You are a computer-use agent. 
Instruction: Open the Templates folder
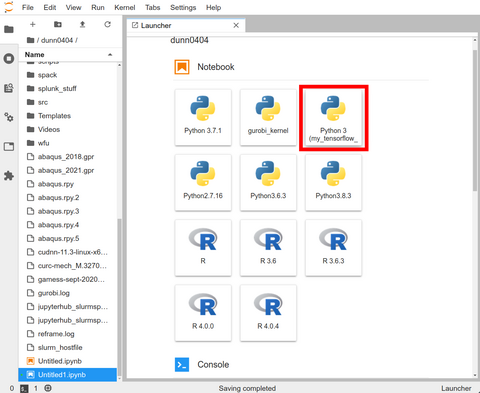[x=68, y=116]
